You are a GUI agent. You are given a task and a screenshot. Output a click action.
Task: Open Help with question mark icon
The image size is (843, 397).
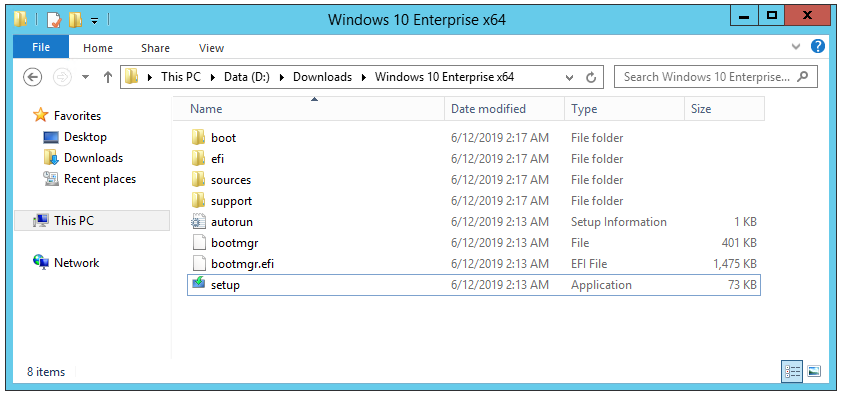(818, 46)
